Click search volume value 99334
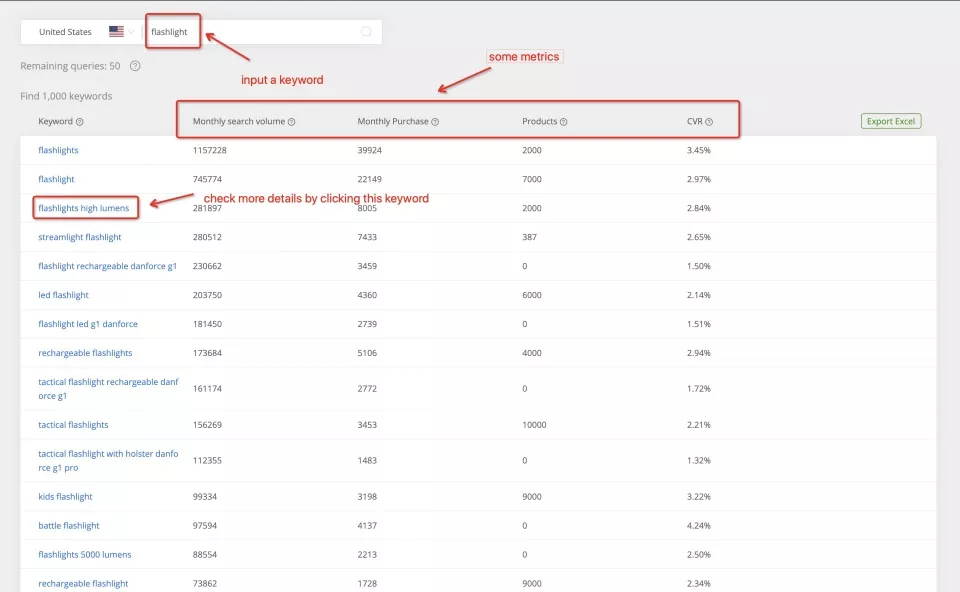Image resolution: width=960 pixels, height=592 pixels. click(x=204, y=496)
